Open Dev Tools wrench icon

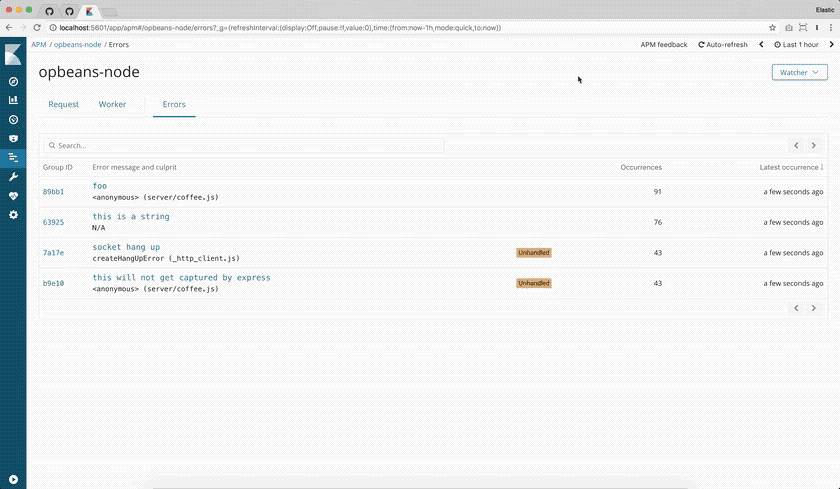[13, 177]
